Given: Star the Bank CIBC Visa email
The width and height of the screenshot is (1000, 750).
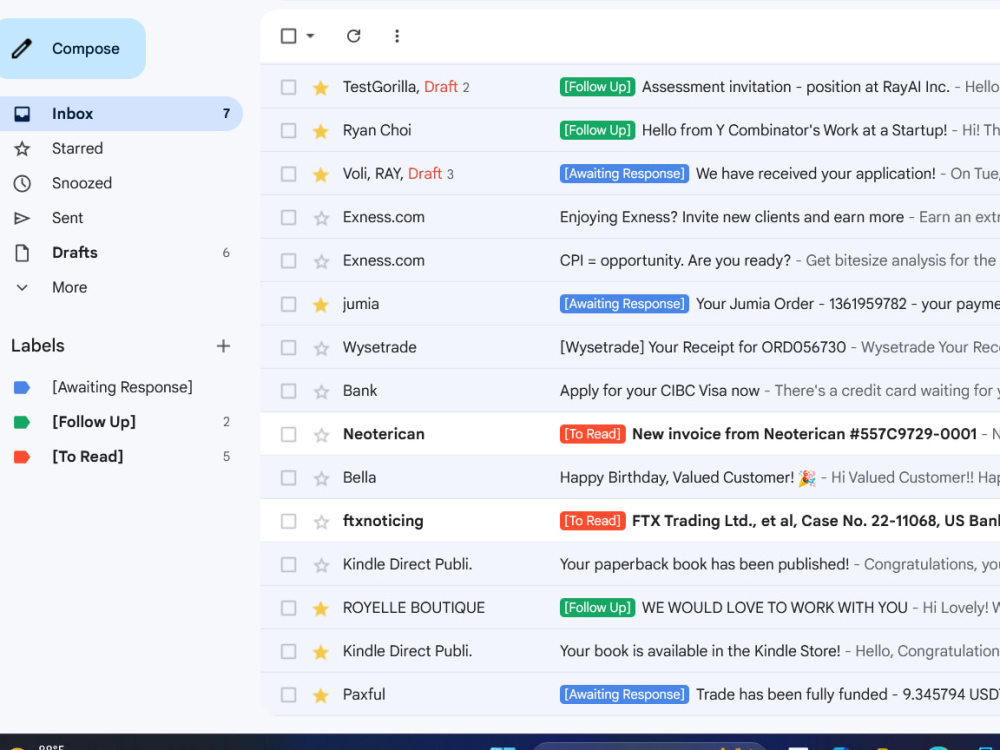Looking at the screenshot, I should (321, 392).
